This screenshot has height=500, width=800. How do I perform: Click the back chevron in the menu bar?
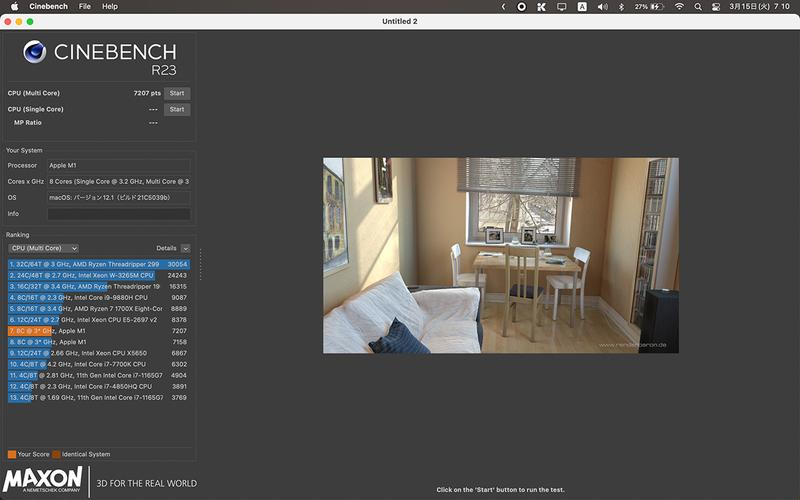pos(504,7)
